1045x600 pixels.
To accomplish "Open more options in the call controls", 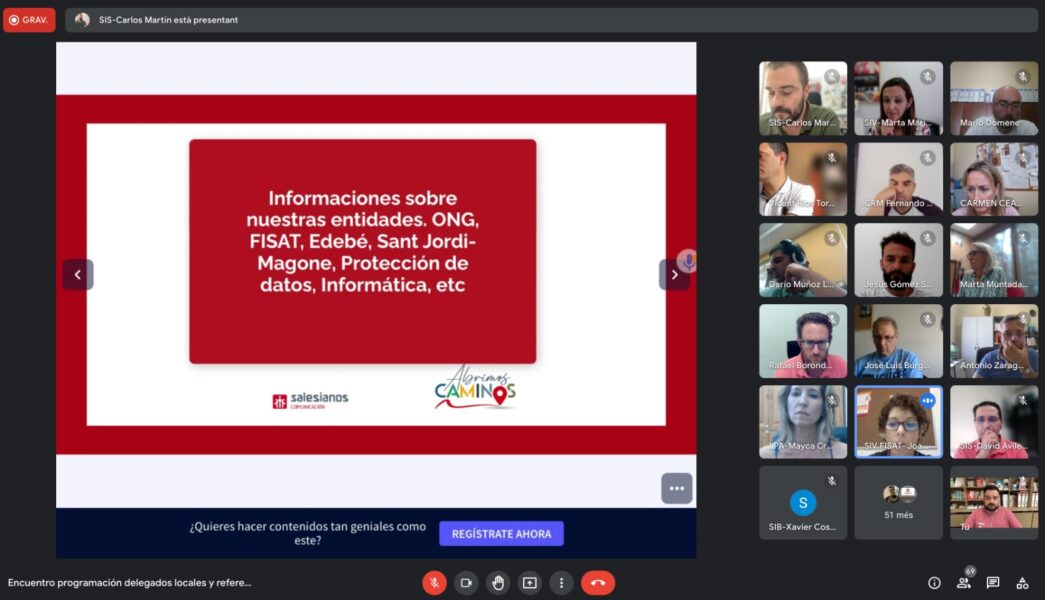I will click(x=561, y=583).
